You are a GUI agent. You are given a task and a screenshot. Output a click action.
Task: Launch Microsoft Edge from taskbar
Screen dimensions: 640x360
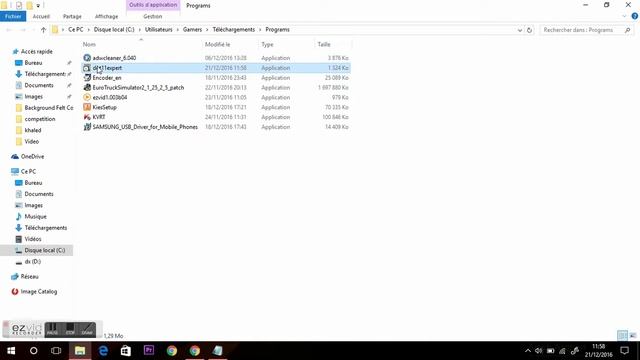click(103, 351)
